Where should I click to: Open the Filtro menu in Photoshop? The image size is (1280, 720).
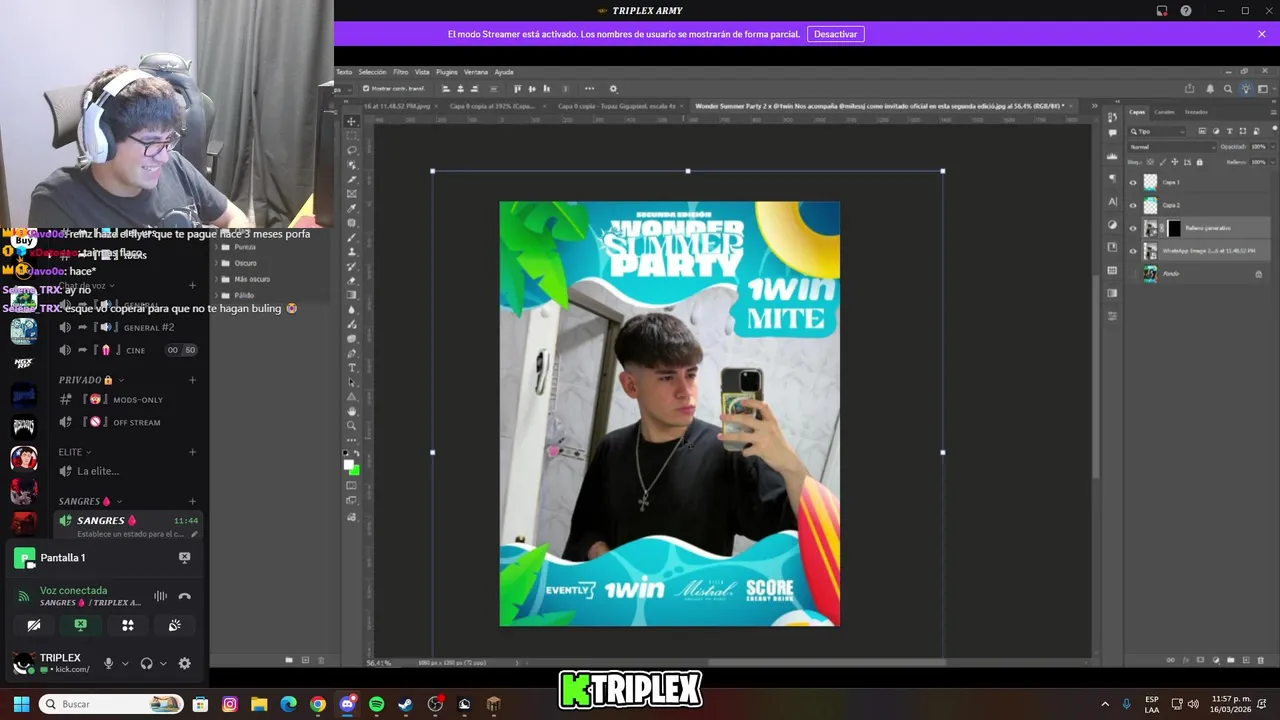[x=401, y=72]
